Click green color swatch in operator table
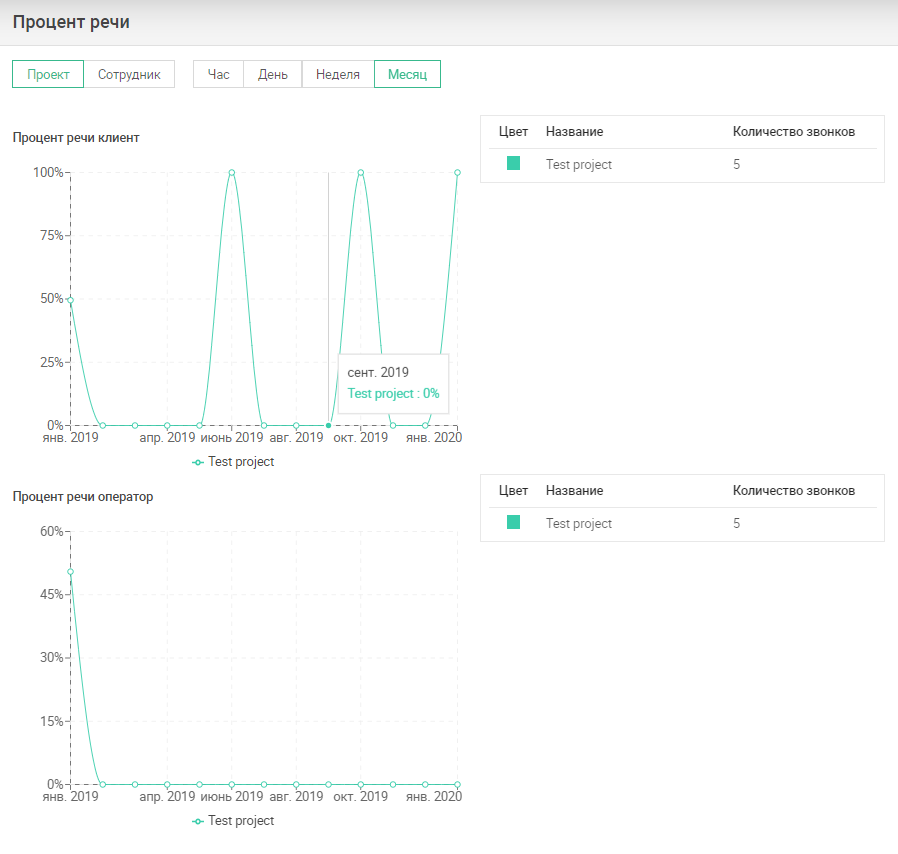 [x=514, y=522]
